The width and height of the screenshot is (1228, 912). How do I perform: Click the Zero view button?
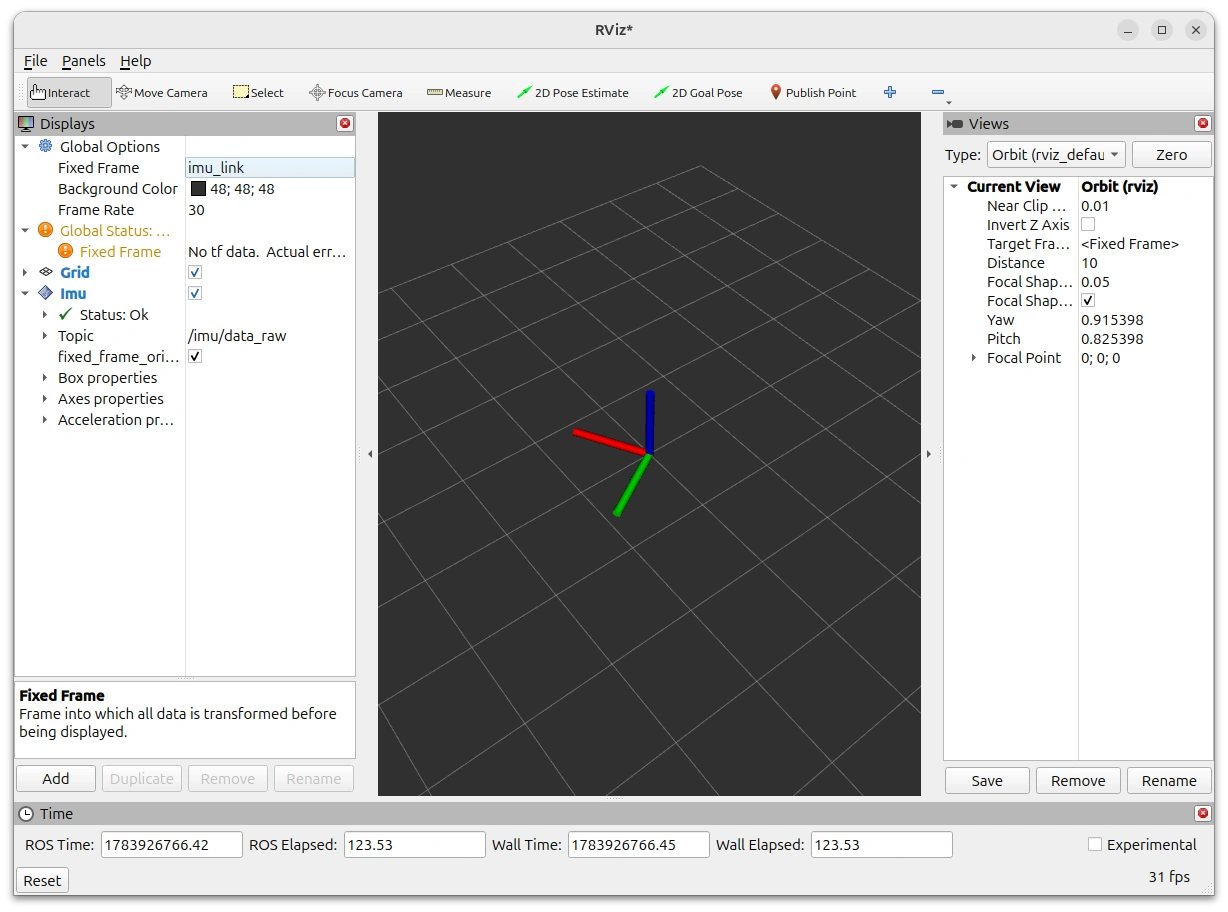pyautogui.click(x=1171, y=155)
